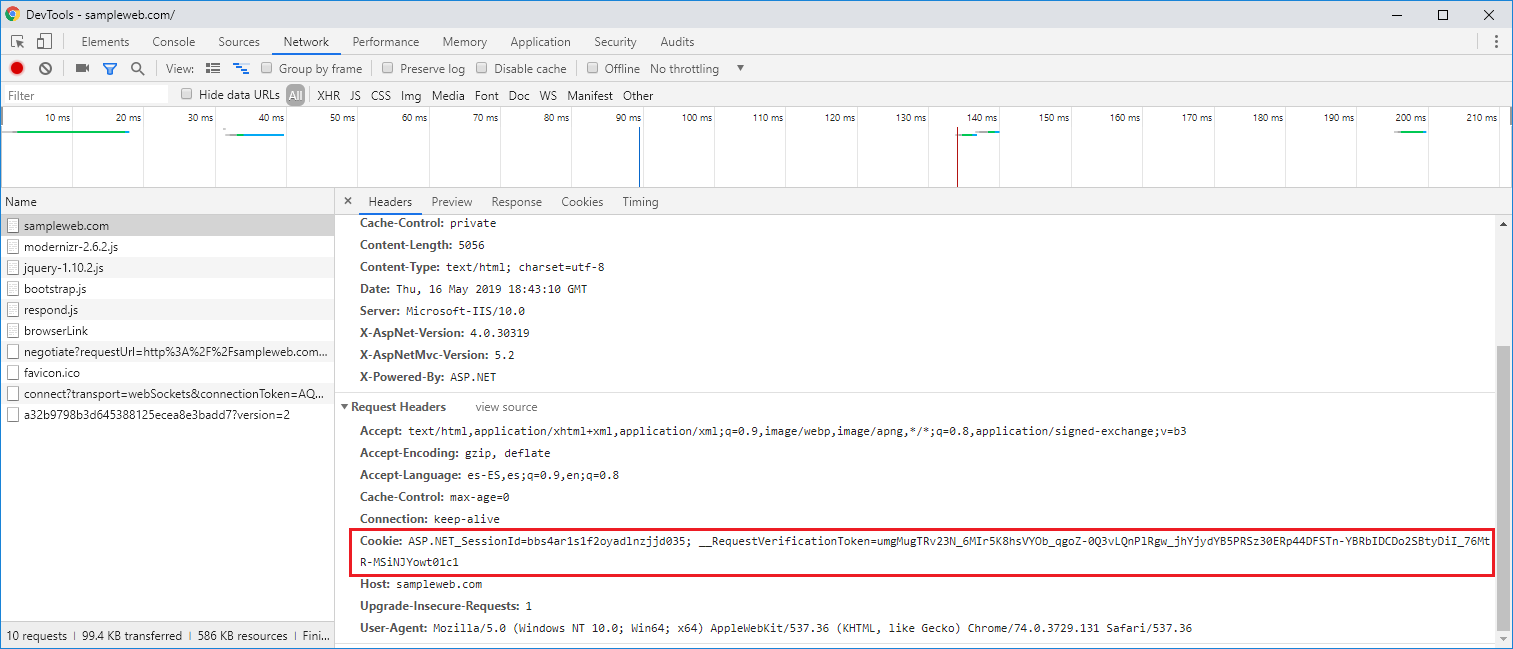Collapse the Request Headers section
Image resolution: width=1513 pixels, height=649 pixels.
(x=344, y=407)
